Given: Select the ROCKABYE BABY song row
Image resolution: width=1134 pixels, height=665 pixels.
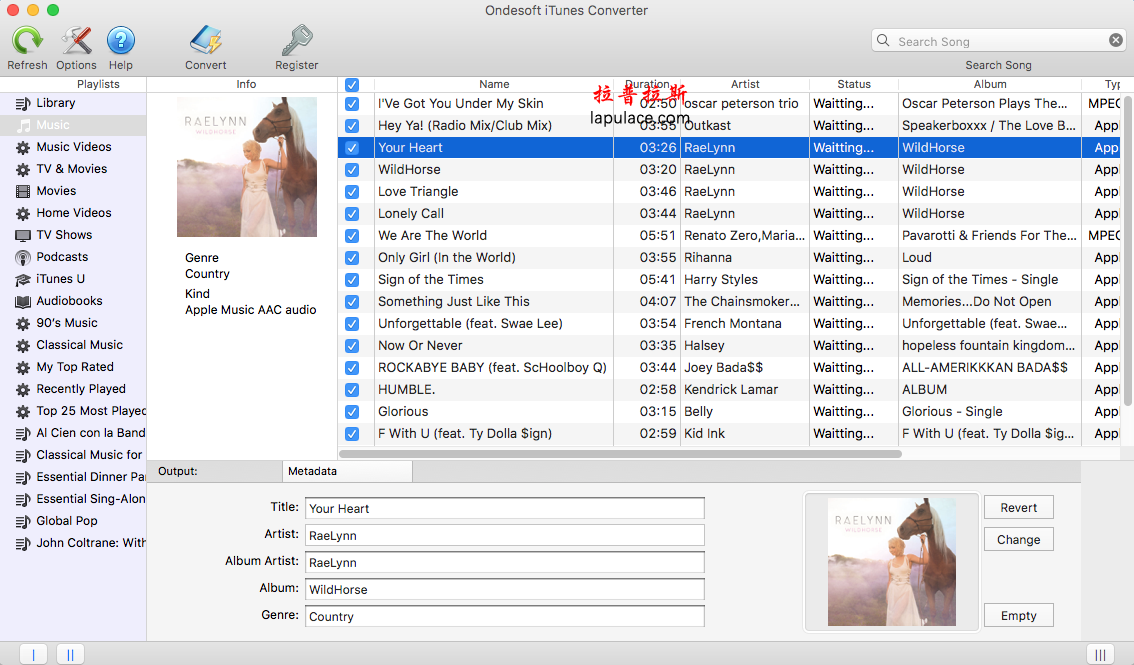Looking at the screenshot, I should (x=729, y=368).
